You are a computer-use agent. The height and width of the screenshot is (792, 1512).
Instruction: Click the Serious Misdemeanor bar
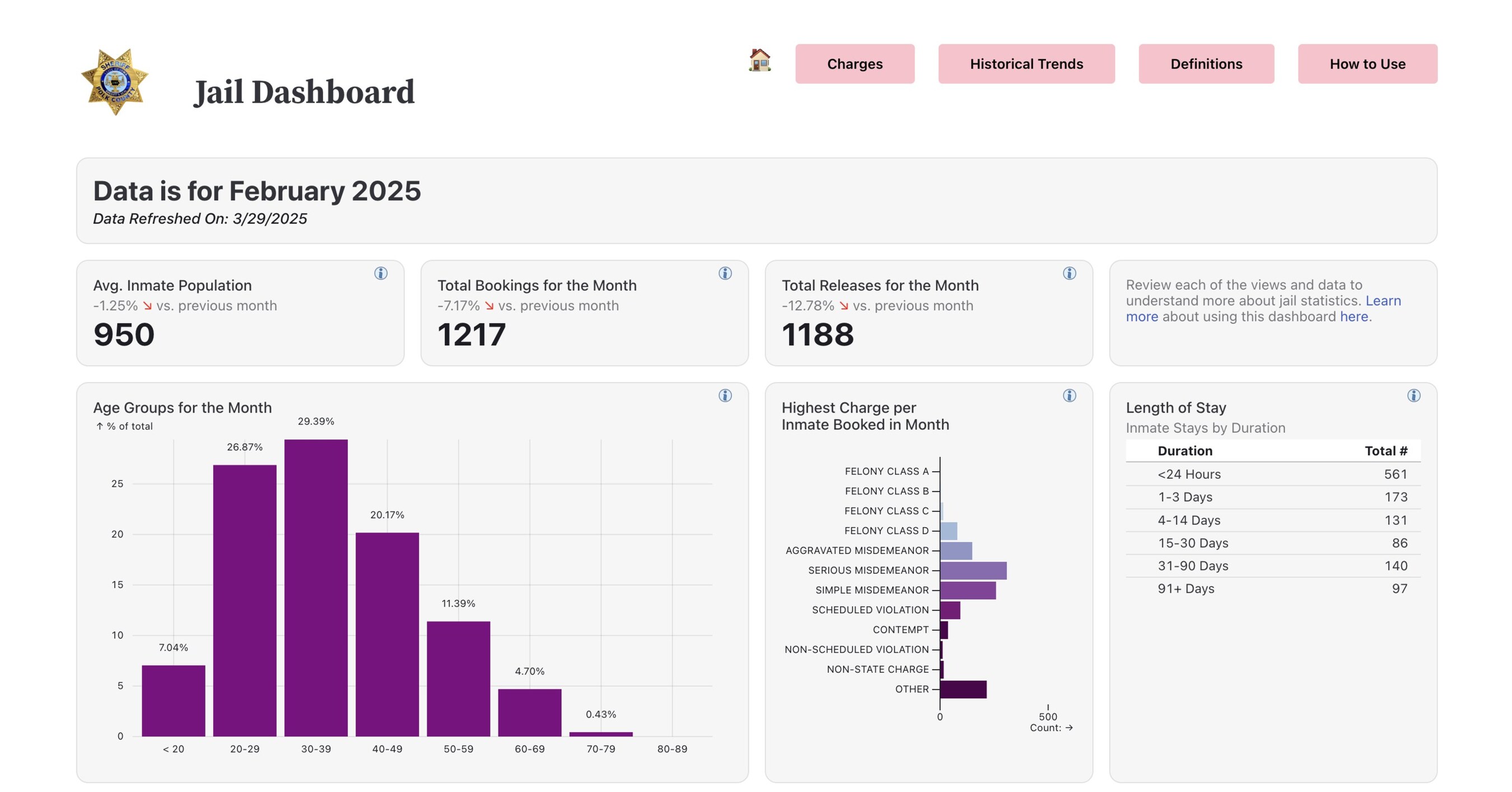point(974,570)
